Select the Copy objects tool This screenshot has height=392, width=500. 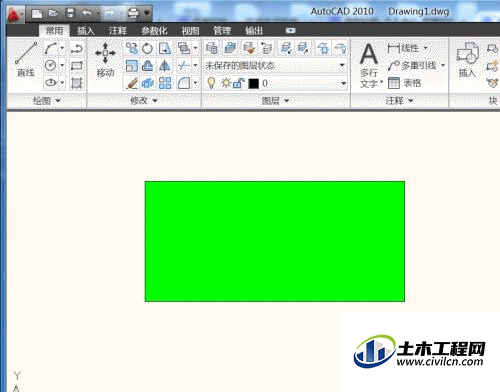132,48
